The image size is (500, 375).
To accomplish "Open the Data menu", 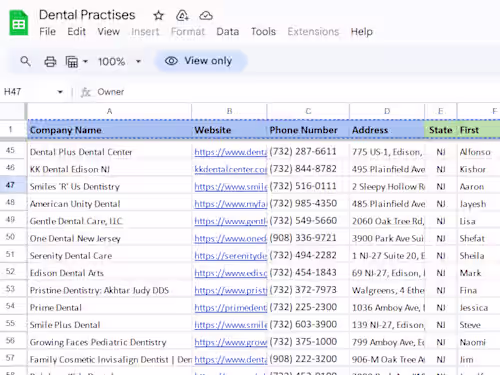I will pos(228,32).
